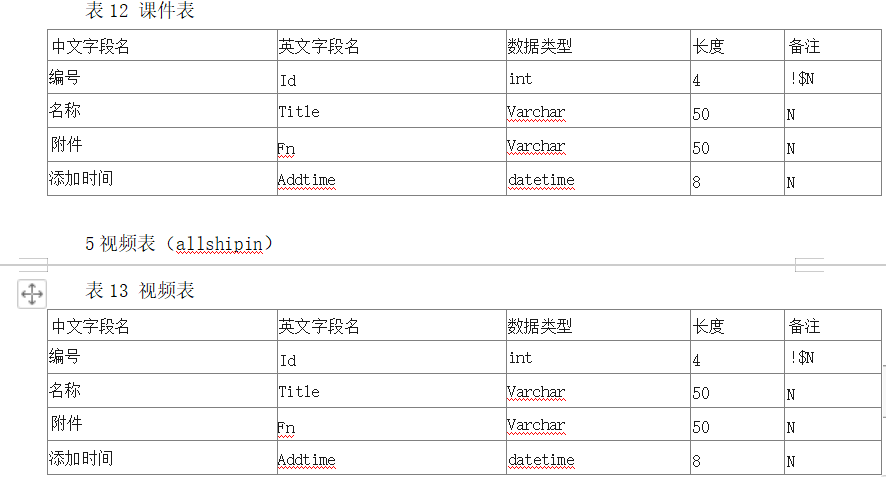Click the '中文字段名' header in table 12
The height and width of the screenshot is (477, 886).
(162, 45)
